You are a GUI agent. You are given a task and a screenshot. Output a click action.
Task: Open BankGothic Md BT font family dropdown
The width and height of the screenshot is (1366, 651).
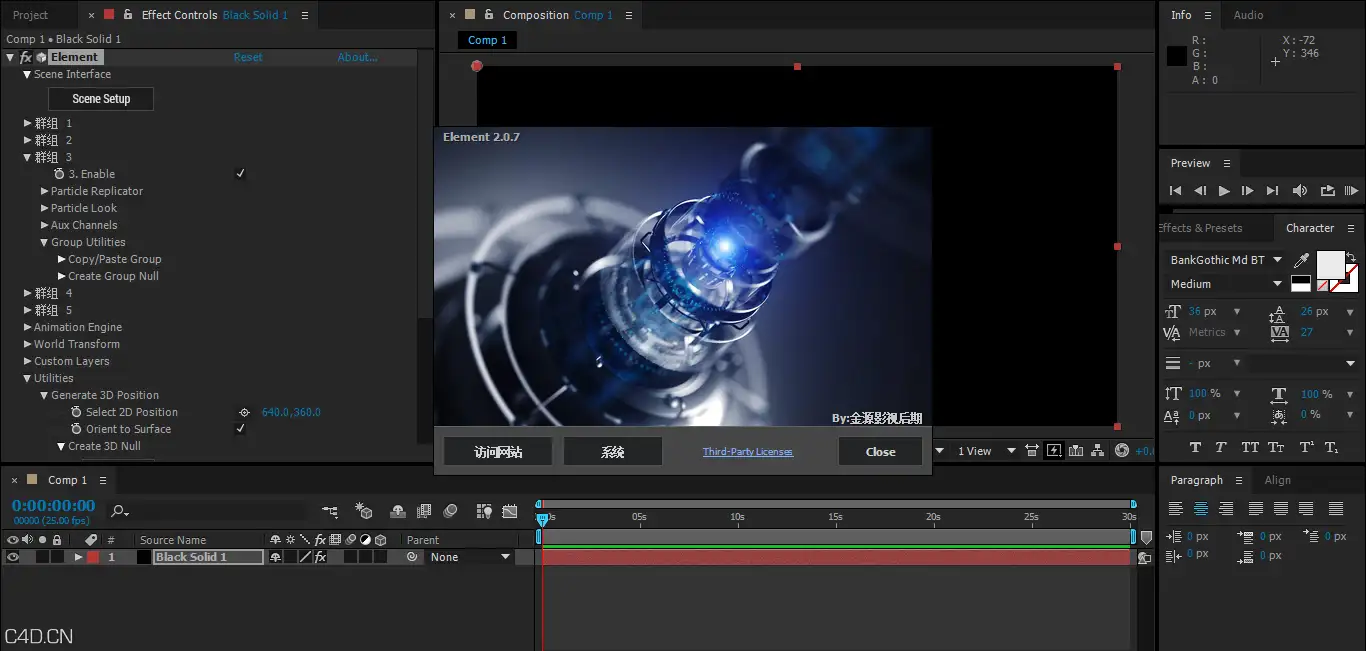click(1227, 260)
